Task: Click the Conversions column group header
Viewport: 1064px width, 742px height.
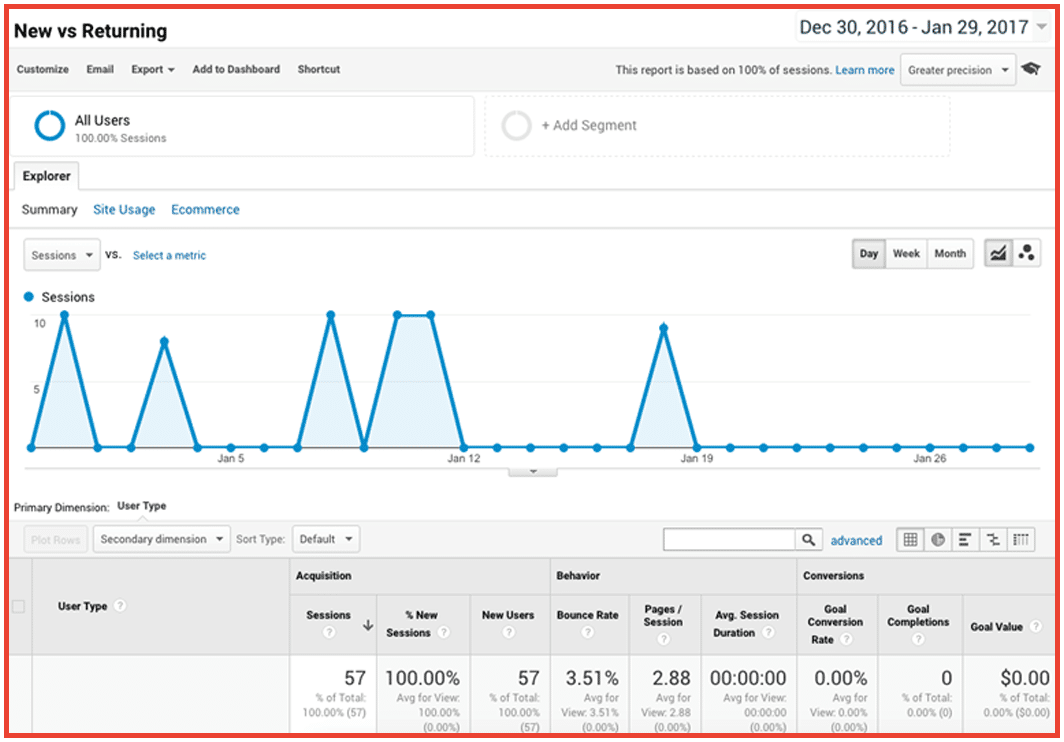Action: pyautogui.click(x=833, y=576)
